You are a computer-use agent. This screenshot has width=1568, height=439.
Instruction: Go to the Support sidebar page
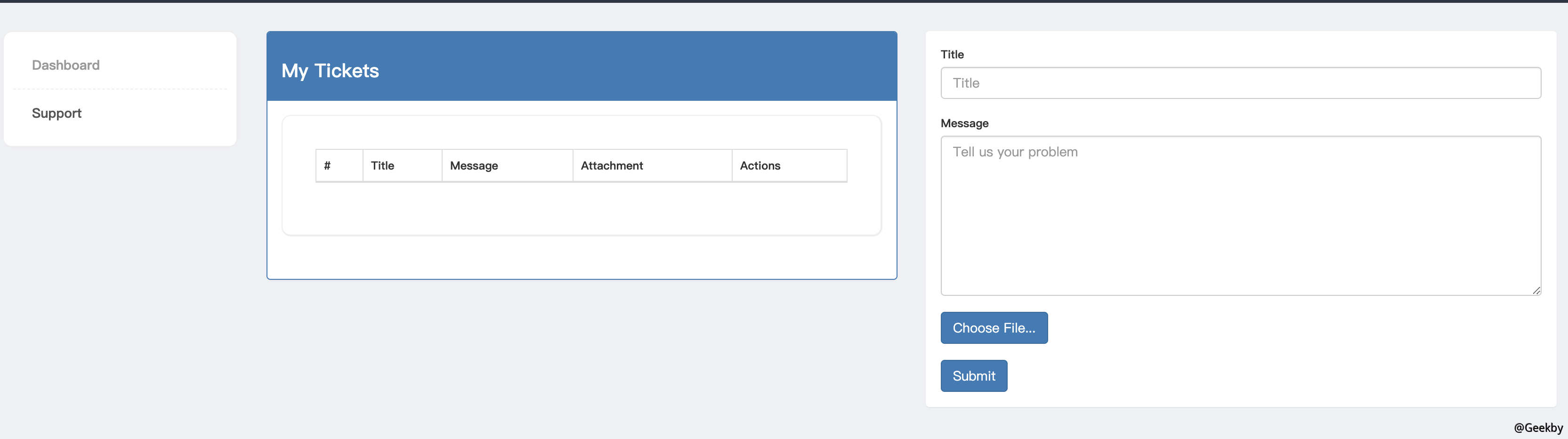[x=57, y=113]
